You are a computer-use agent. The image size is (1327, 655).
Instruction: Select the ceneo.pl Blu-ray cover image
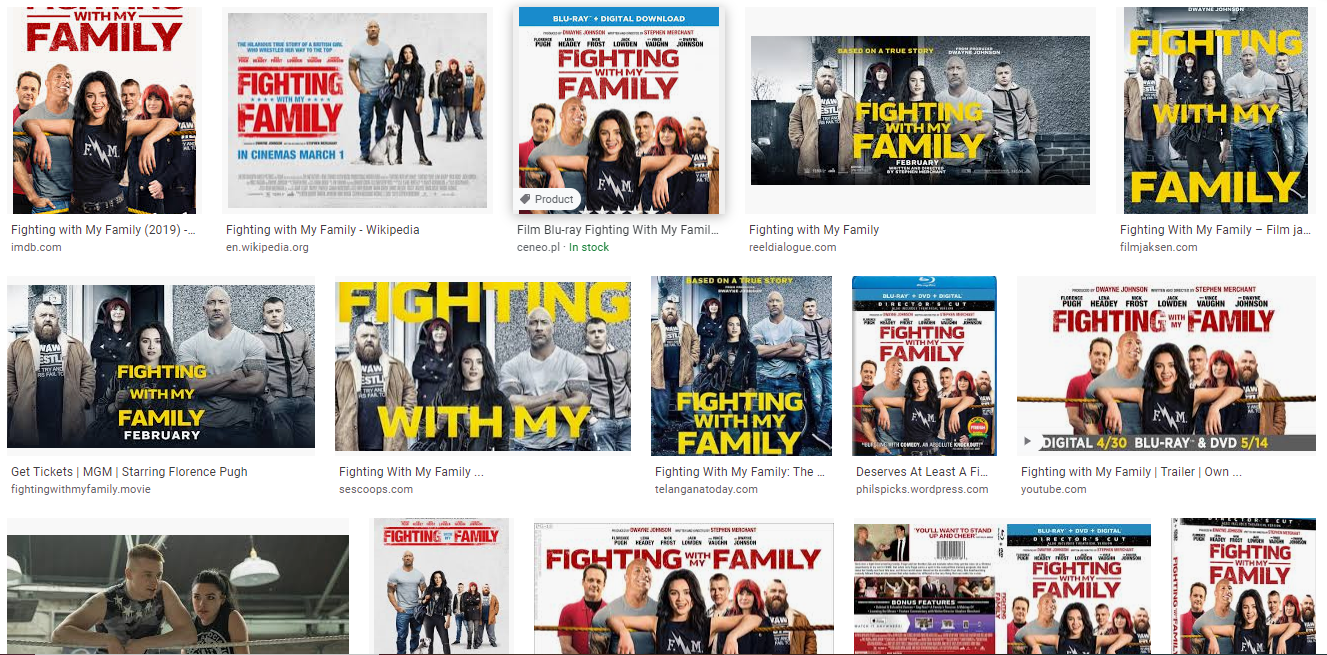click(619, 111)
